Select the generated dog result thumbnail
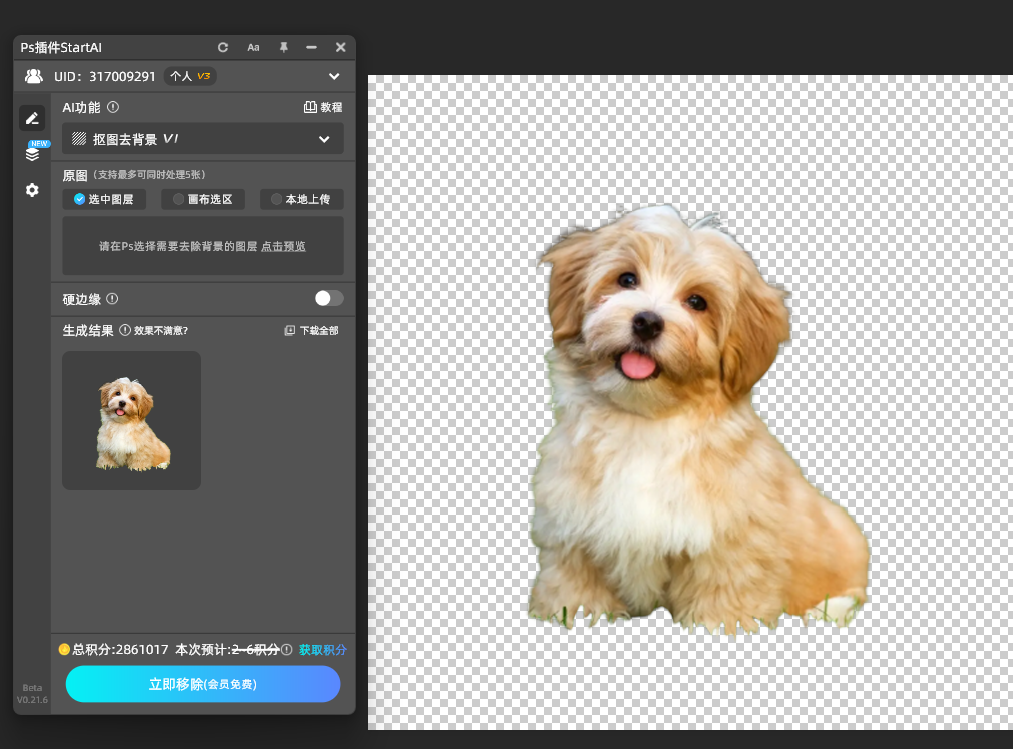Screen dimensions: 1013x749 [x=131, y=420]
